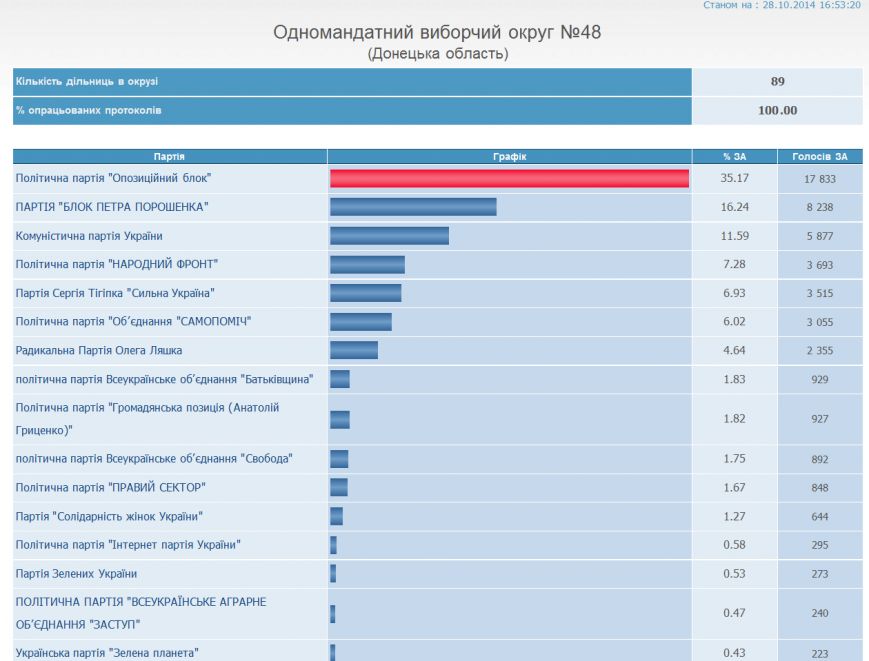Select the 1.82 percentage value

point(734,419)
